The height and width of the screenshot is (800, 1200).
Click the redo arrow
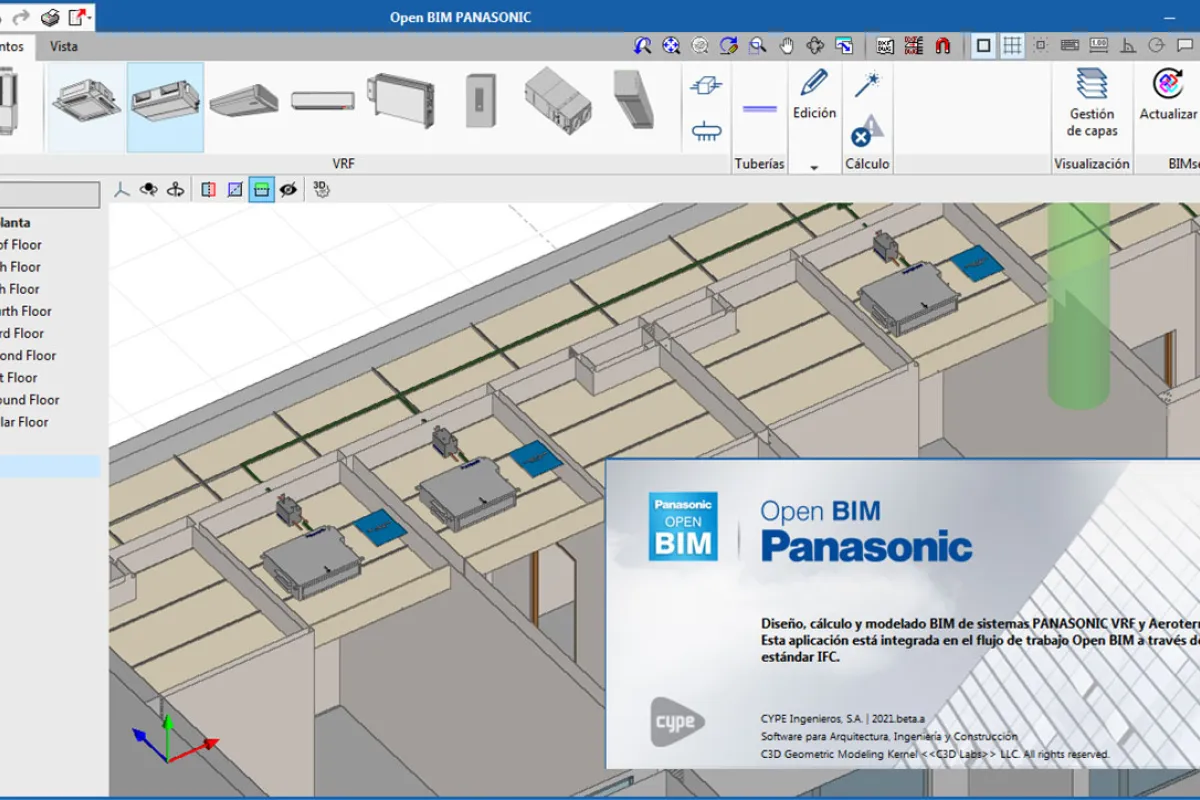click(22, 17)
